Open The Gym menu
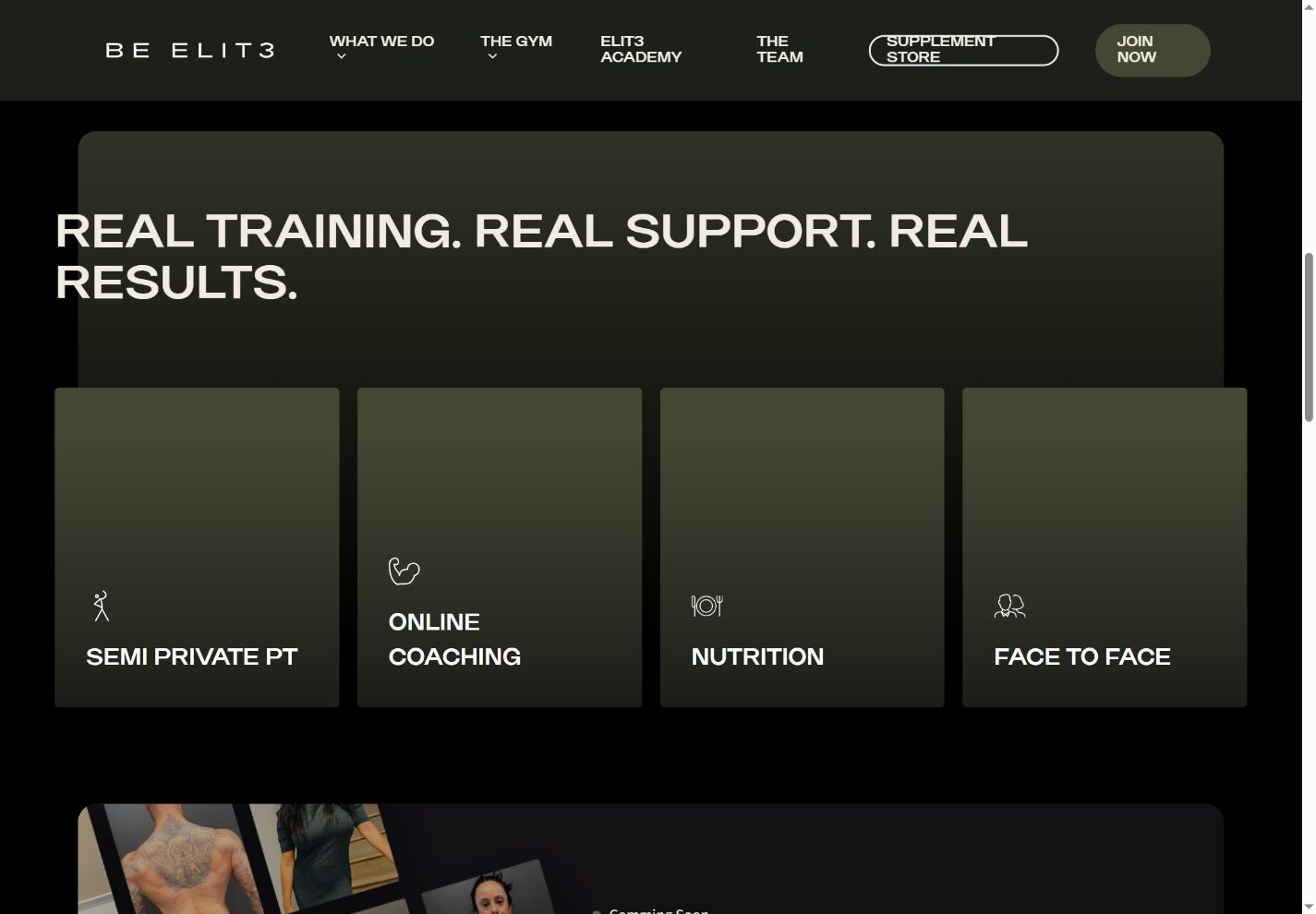1316x914 pixels. point(516,42)
